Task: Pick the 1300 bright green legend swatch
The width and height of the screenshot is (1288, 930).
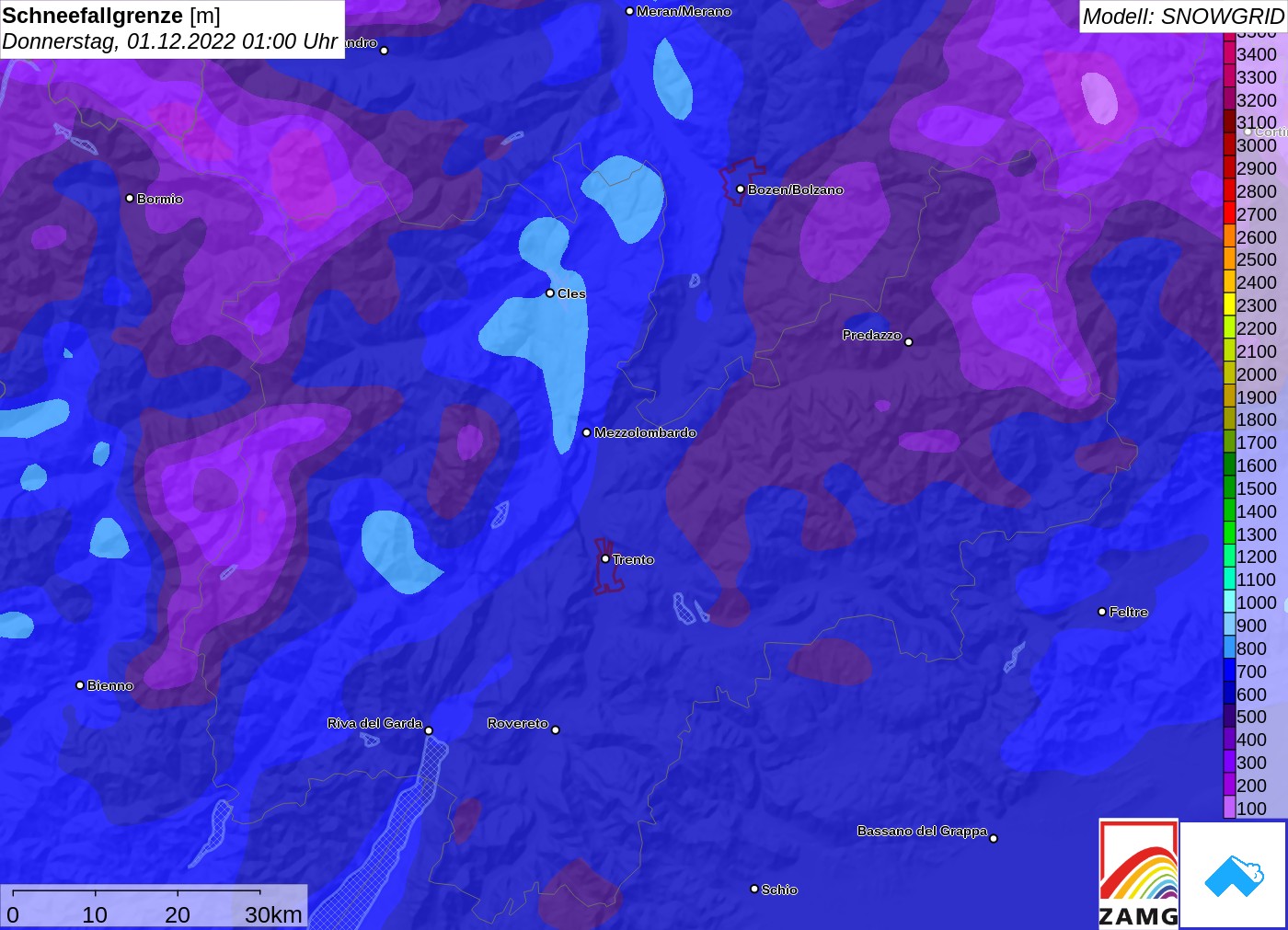Action: coord(1229,534)
